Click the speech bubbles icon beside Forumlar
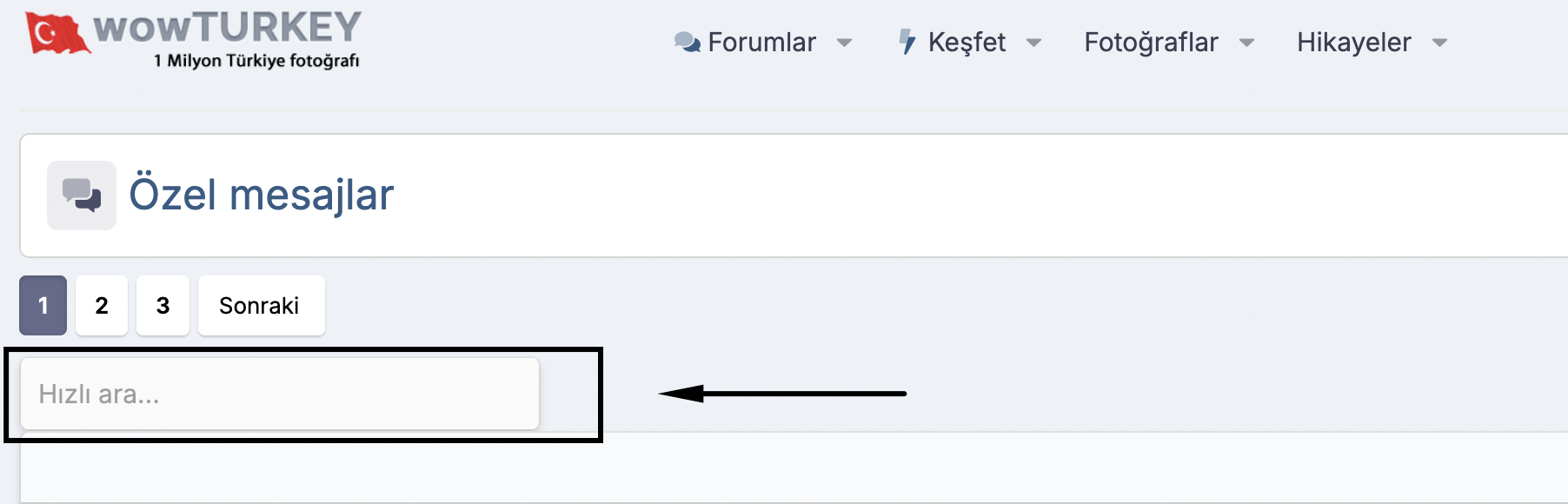 (688, 42)
